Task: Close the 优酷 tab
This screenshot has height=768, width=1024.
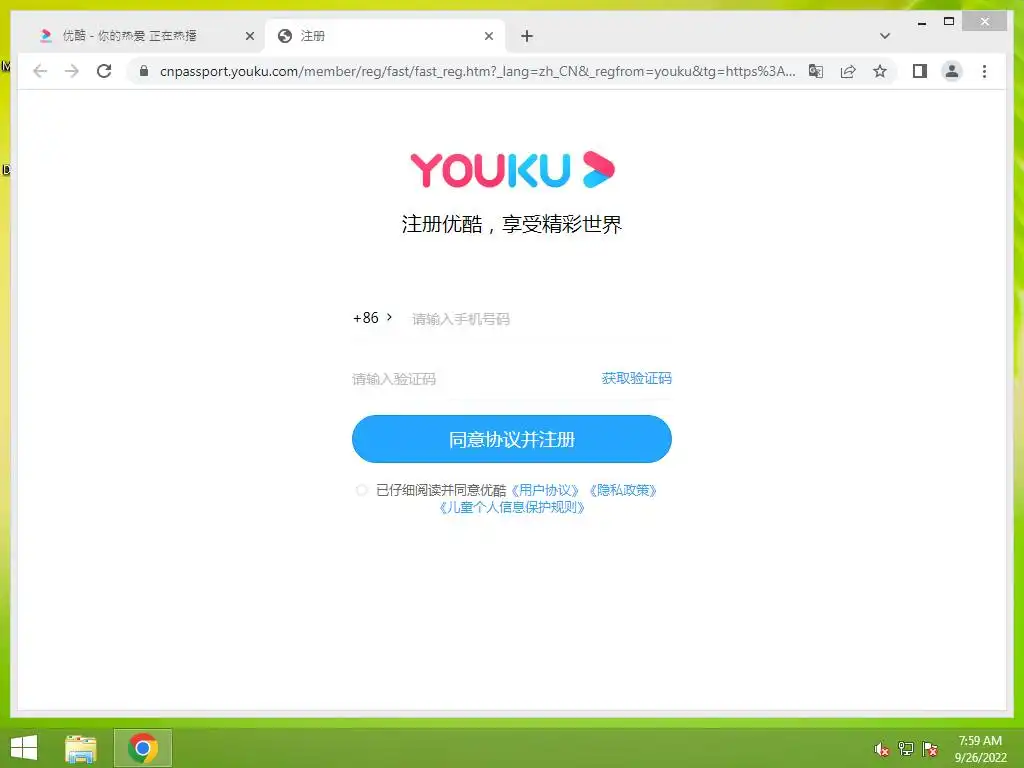Action: 249,36
